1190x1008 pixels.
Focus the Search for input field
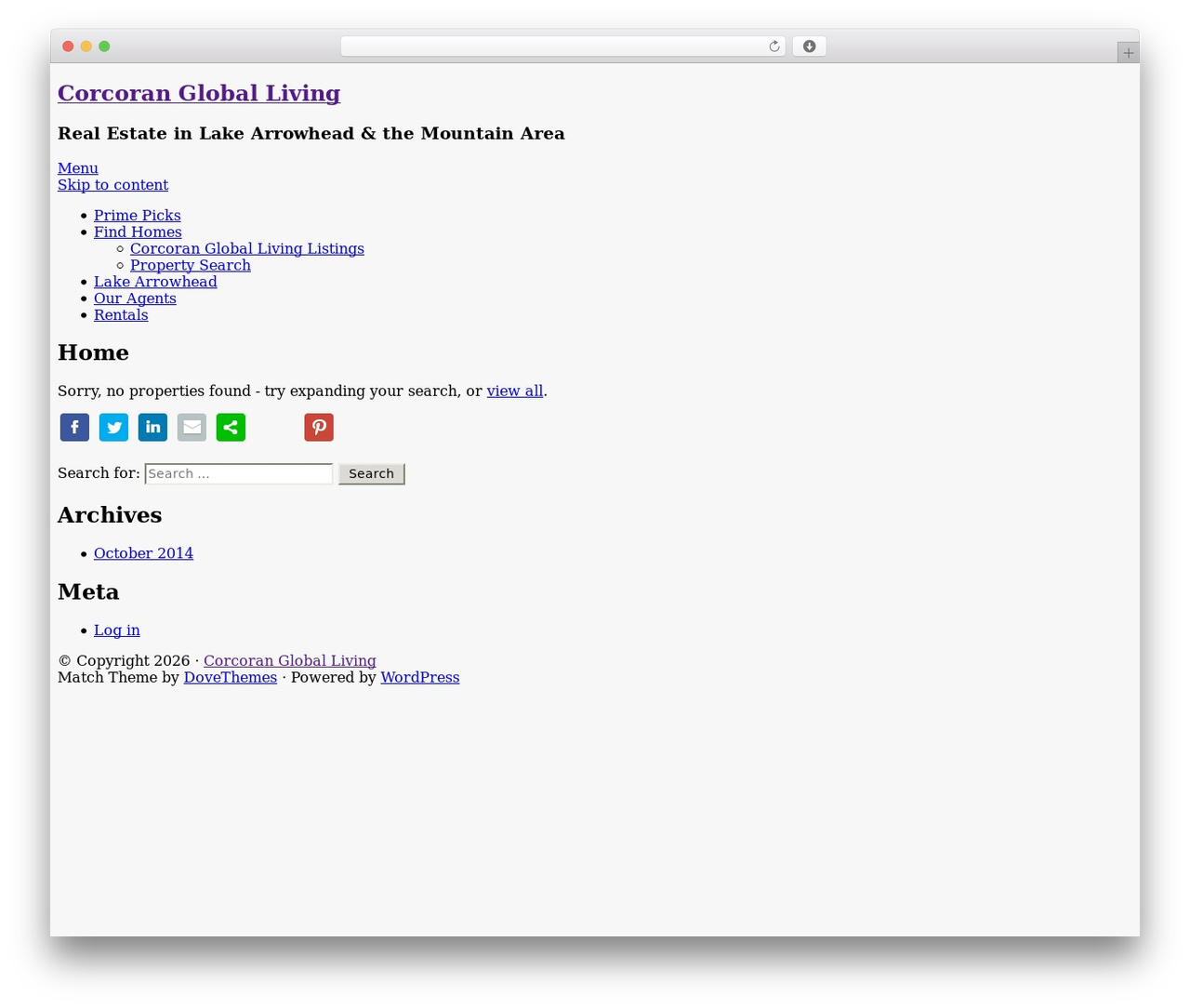tap(239, 473)
